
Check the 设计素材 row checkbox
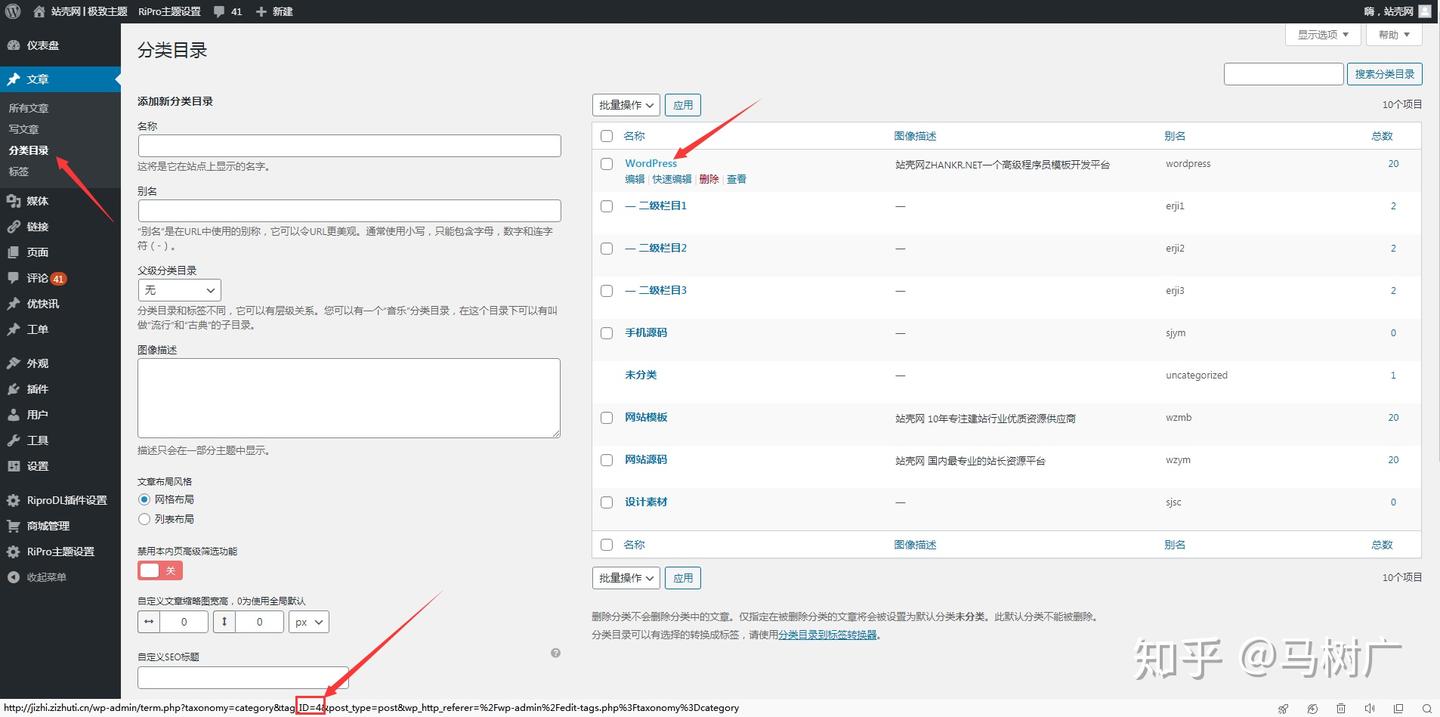pos(606,502)
